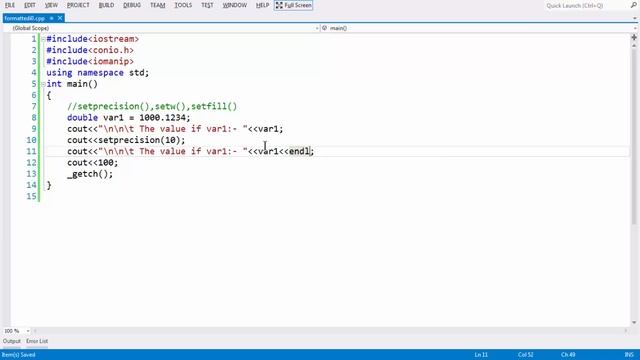Click on '#include<iostream>' text
The height and width of the screenshot is (360, 640).
click(x=93, y=39)
